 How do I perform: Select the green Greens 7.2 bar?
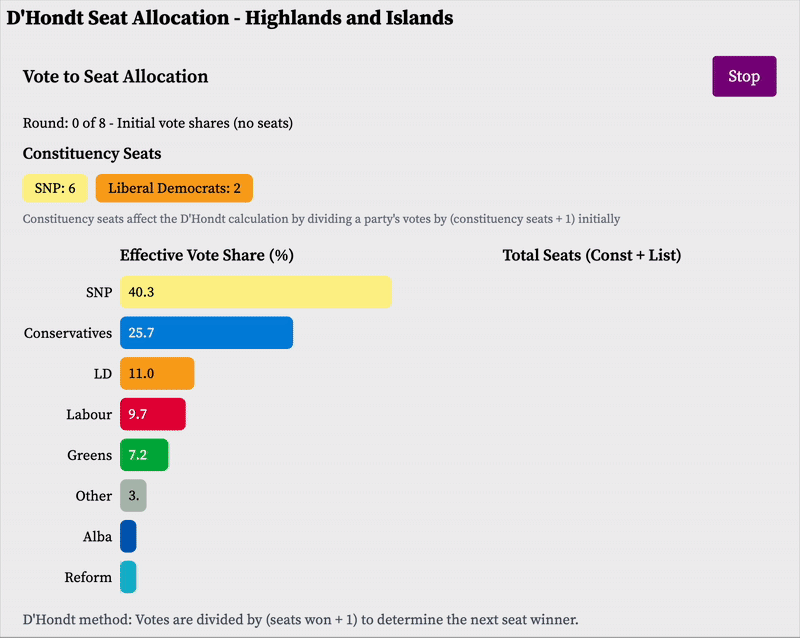click(144, 455)
